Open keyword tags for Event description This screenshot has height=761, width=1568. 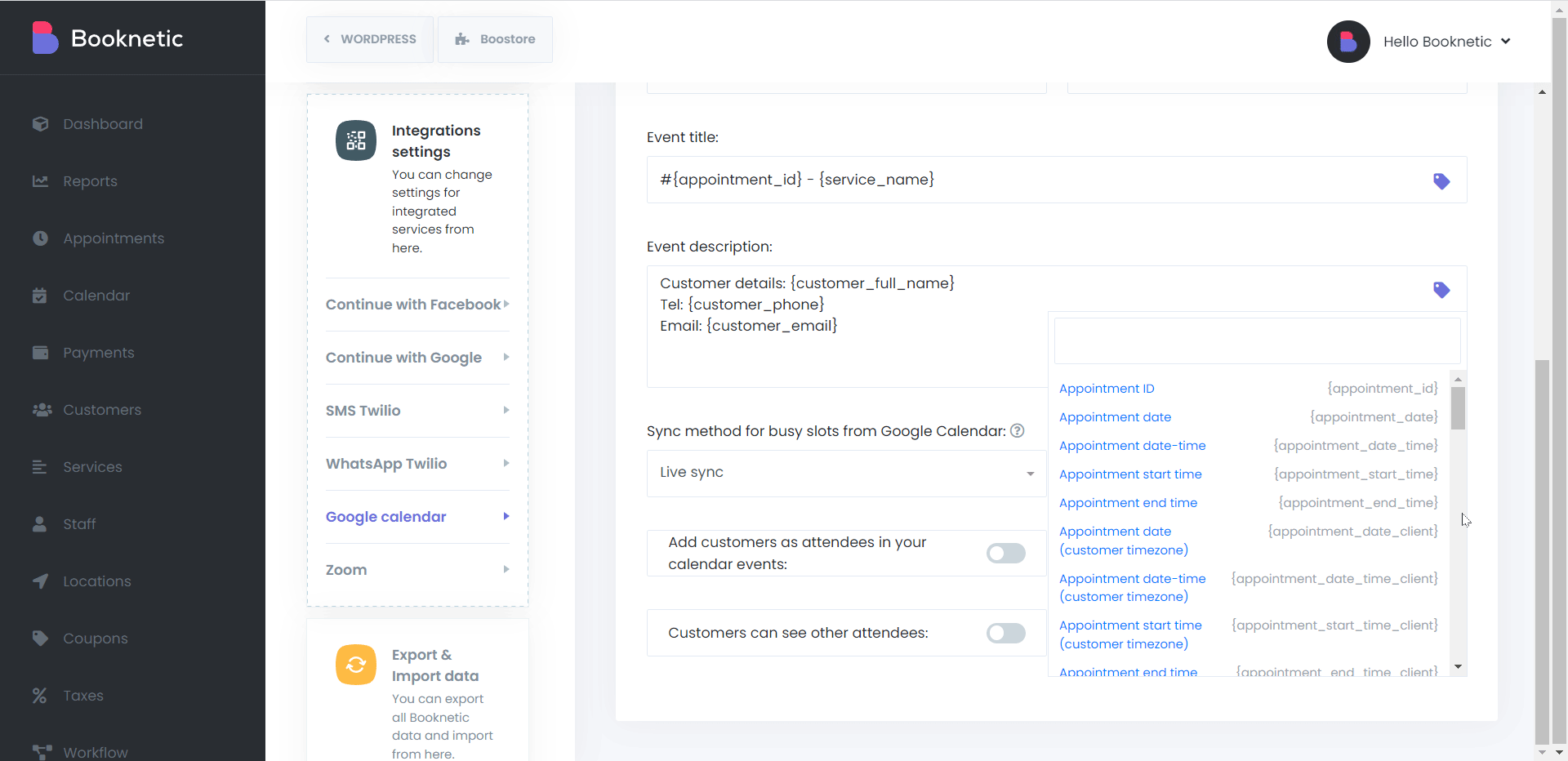point(1441,290)
